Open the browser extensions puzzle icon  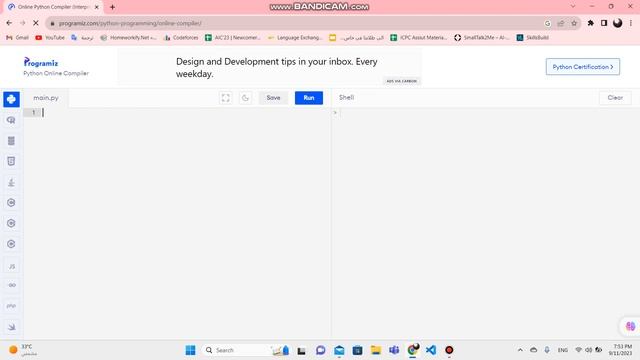click(590, 23)
